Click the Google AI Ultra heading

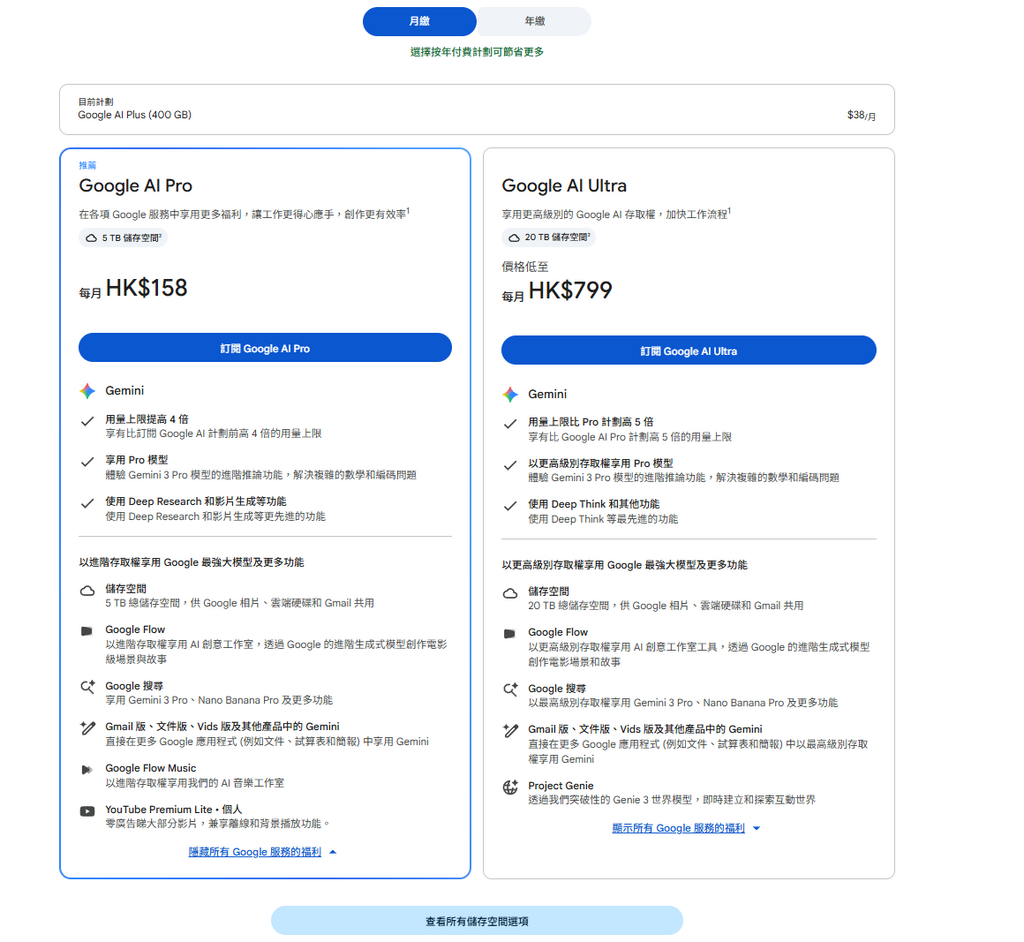pyautogui.click(x=564, y=186)
